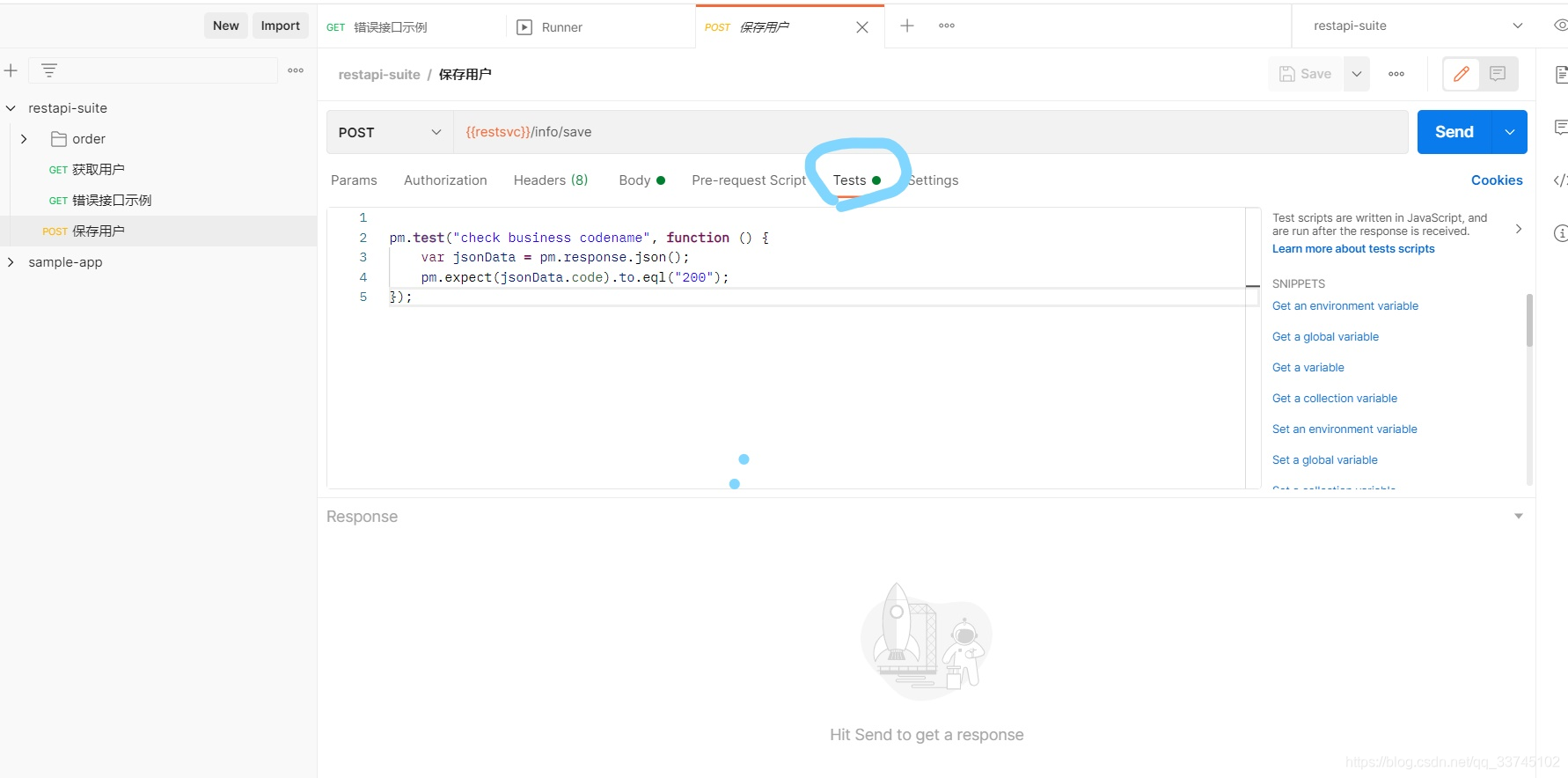Open Send button dropdown arrow

(1510, 132)
